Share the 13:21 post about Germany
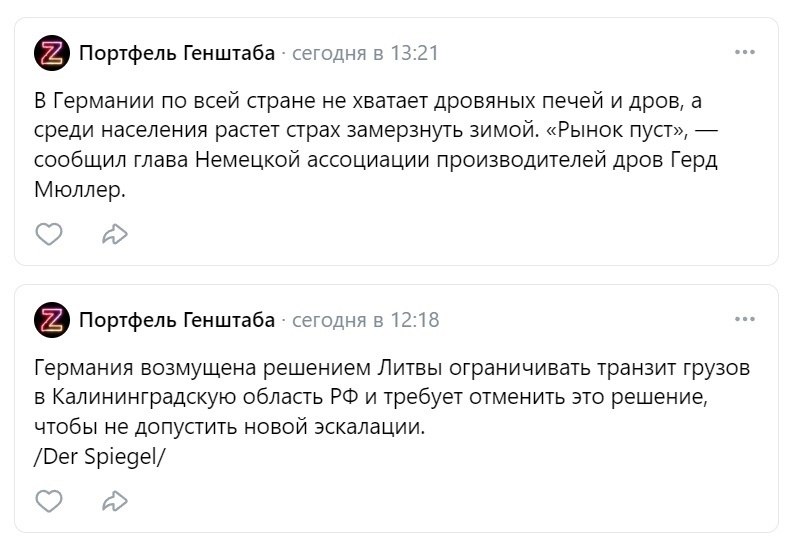 (x=115, y=234)
